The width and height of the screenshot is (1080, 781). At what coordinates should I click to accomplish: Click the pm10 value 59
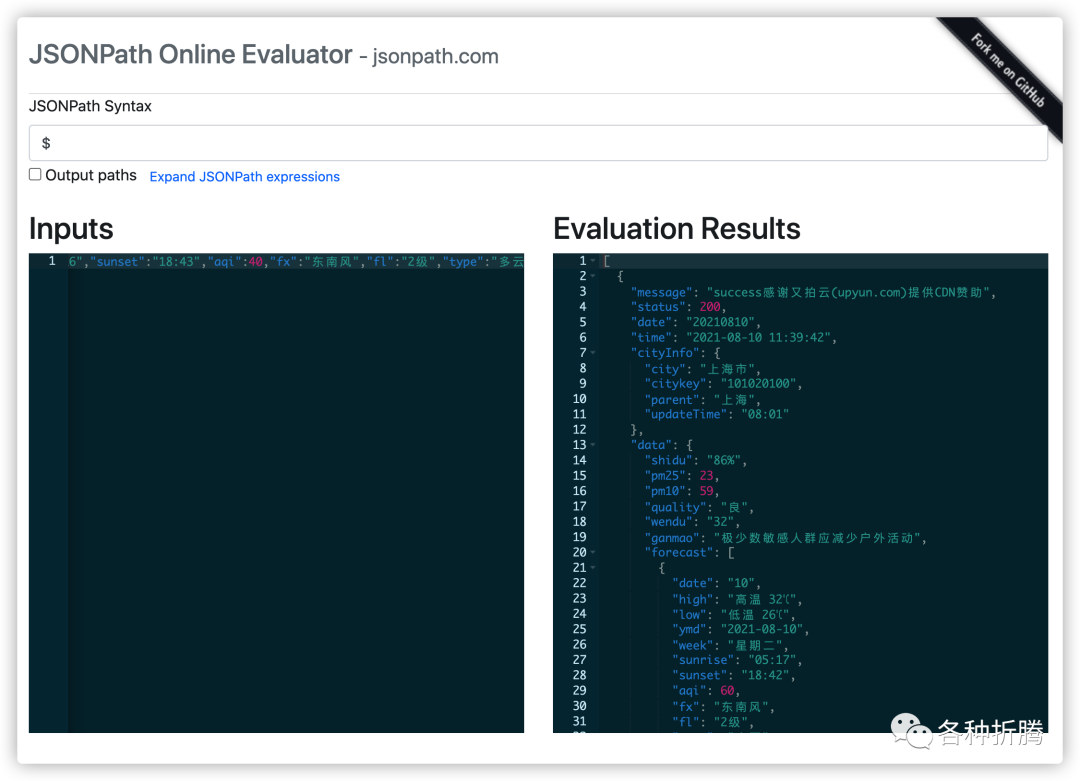[x=706, y=491]
